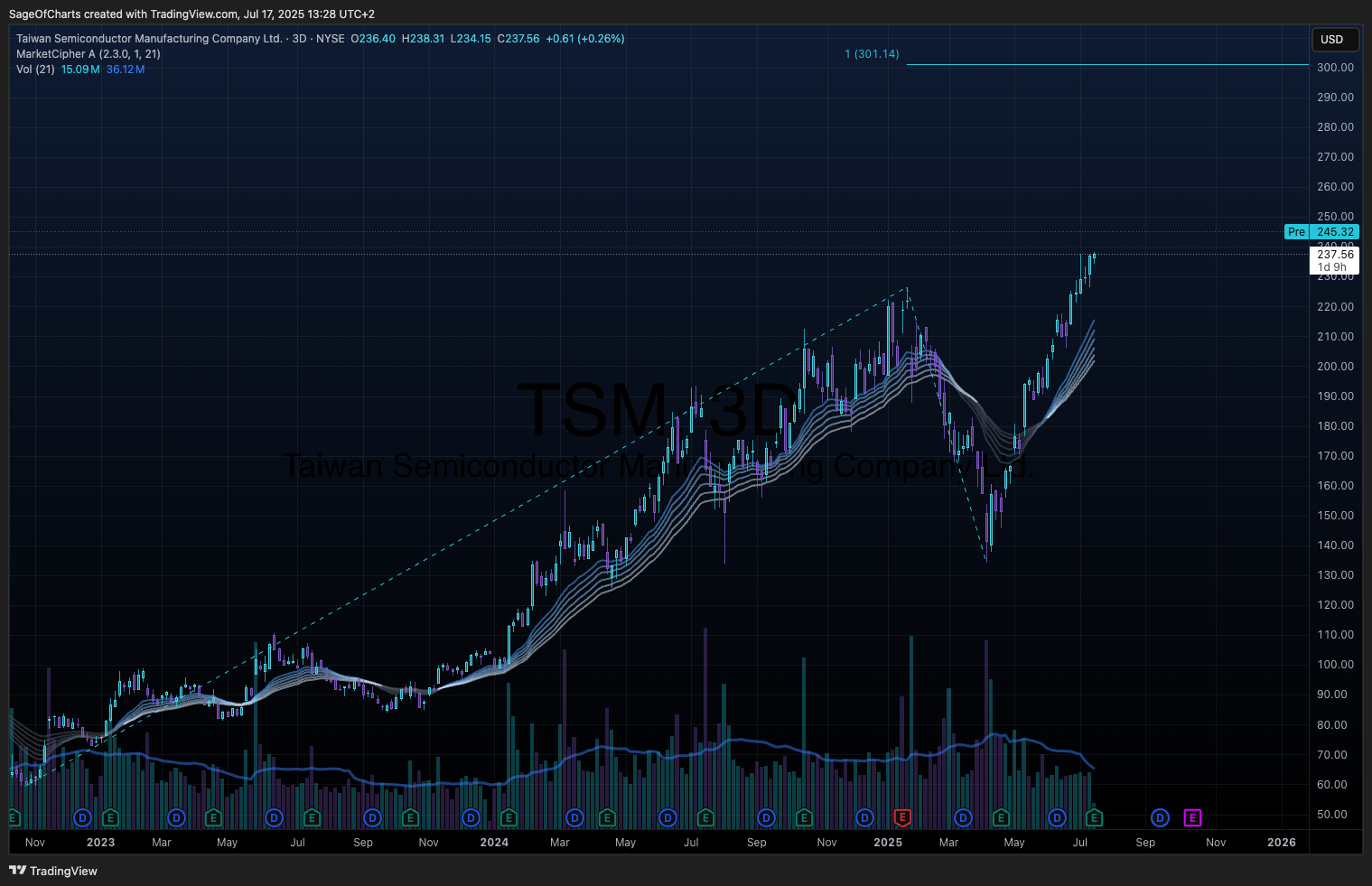Select the dividend marker for June 2023
The height and width of the screenshot is (886, 1372).
(x=275, y=818)
